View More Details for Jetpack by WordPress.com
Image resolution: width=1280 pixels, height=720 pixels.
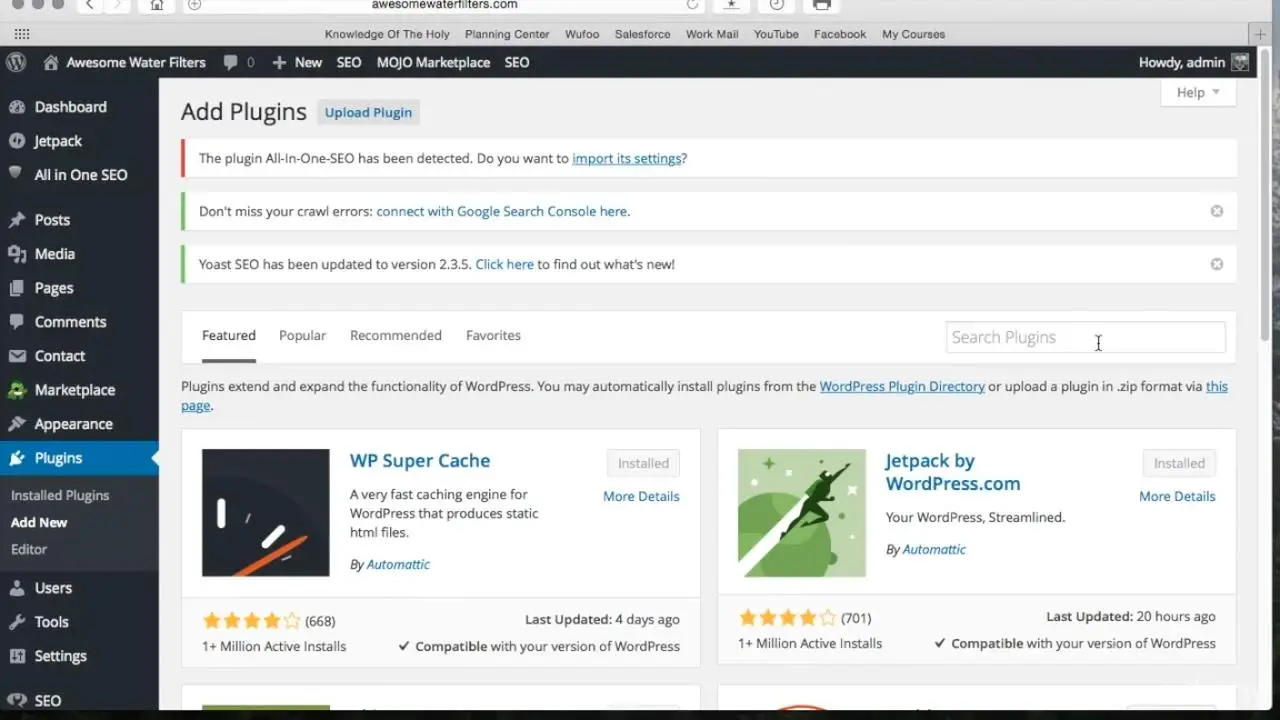pyautogui.click(x=1177, y=496)
